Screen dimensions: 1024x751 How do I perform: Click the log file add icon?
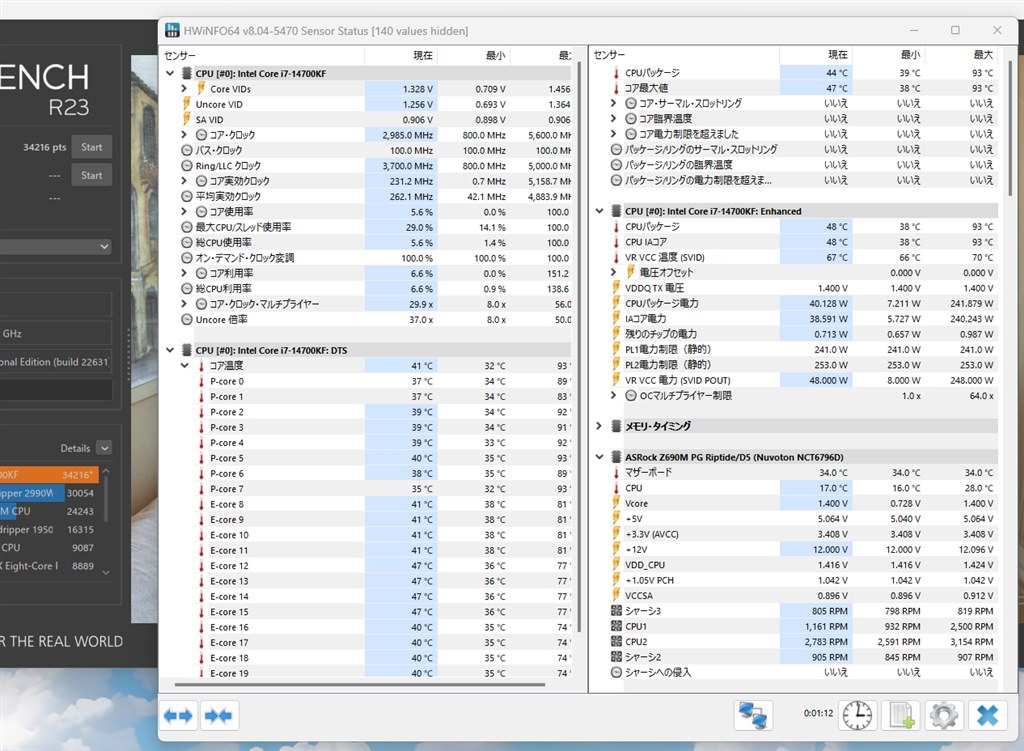tap(901, 716)
